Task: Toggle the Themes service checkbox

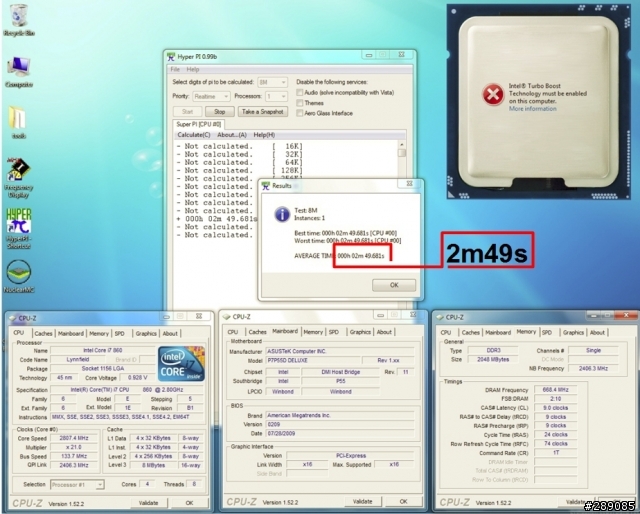Action: point(300,103)
